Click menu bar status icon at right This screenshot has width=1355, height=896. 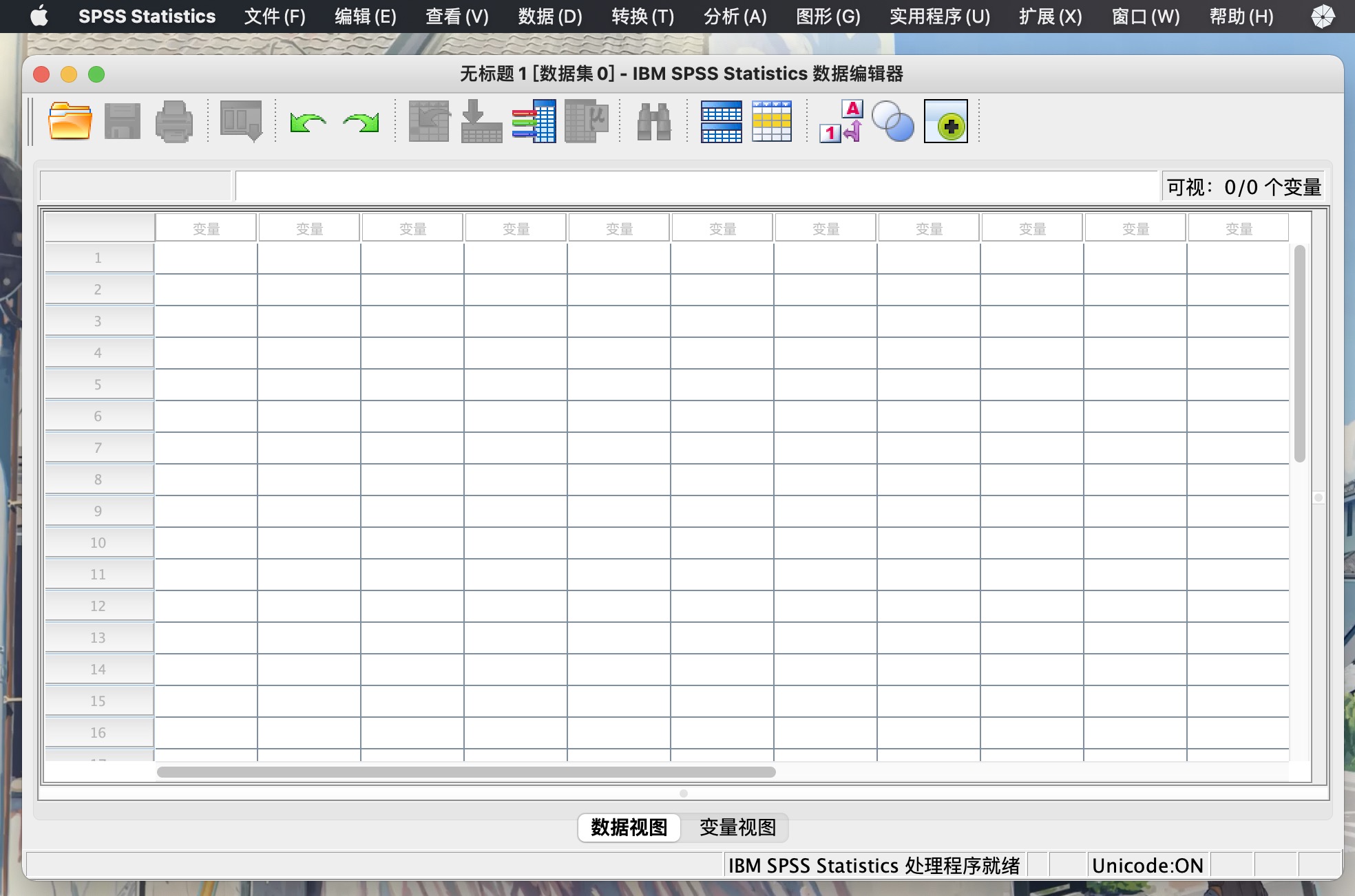[x=1322, y=16]
